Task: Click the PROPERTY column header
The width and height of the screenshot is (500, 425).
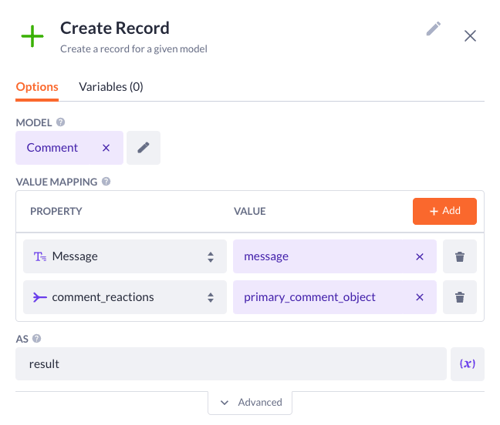Action: pyautogui.click(x=56, y=211)
